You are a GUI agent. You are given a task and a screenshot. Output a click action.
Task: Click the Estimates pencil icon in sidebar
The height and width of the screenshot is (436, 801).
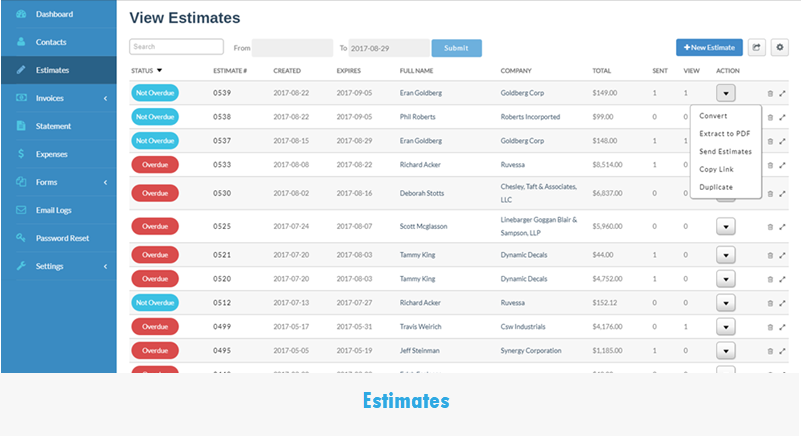21,70
